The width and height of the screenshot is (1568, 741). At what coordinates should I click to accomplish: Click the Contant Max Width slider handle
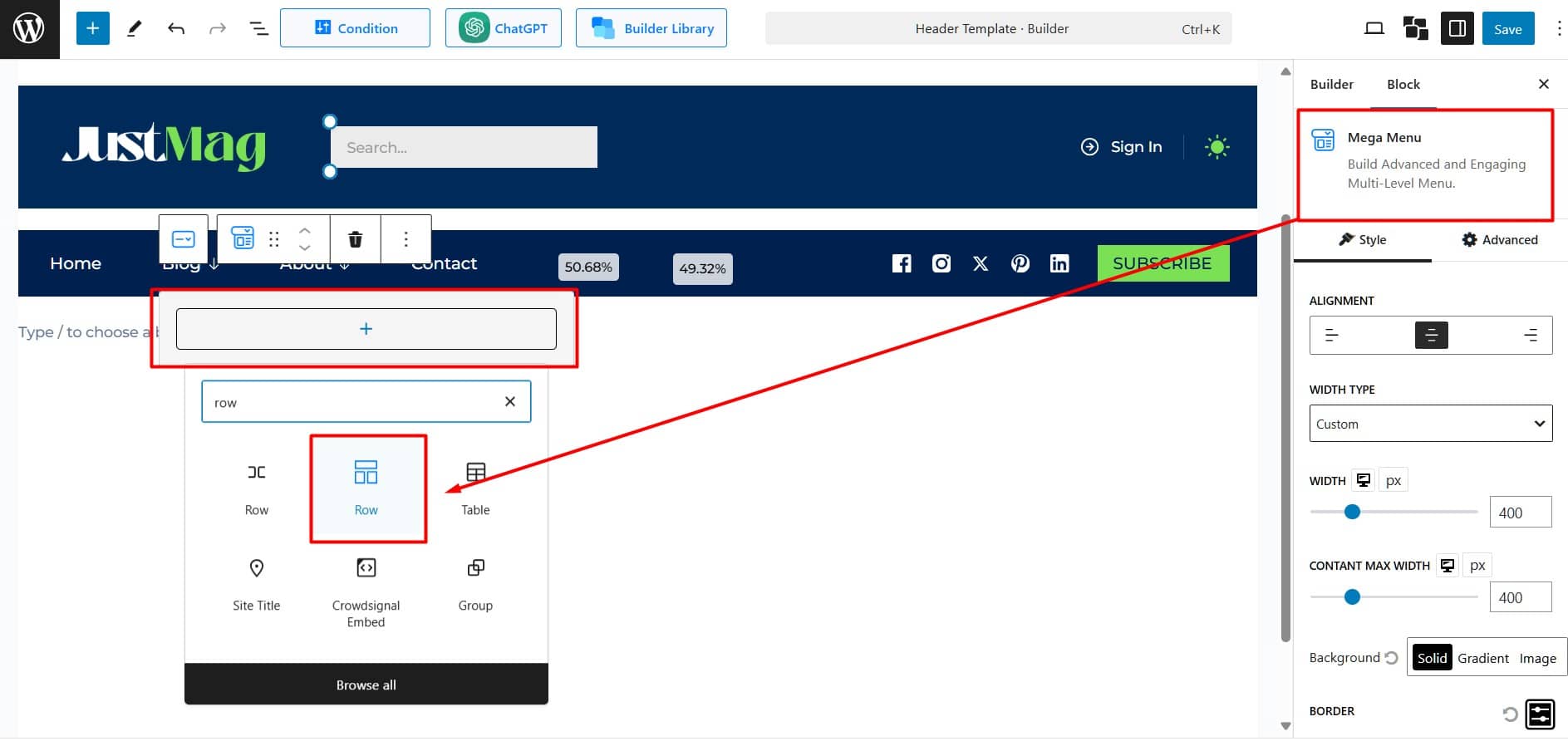click(x=1352, y=596)
